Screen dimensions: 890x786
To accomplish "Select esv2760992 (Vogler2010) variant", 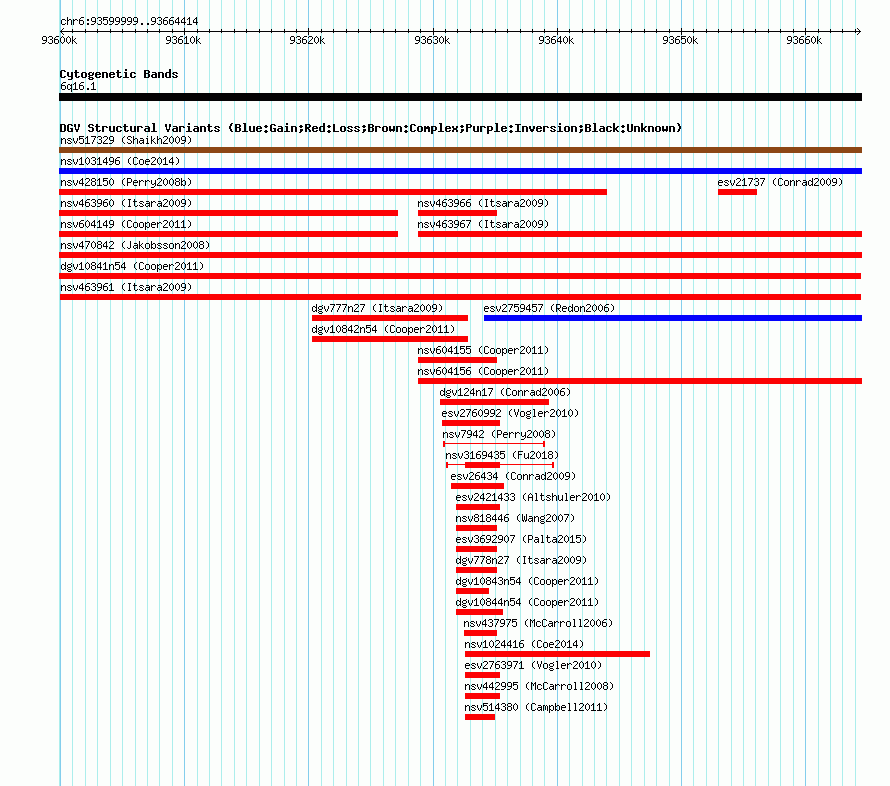I will point(510,413).
